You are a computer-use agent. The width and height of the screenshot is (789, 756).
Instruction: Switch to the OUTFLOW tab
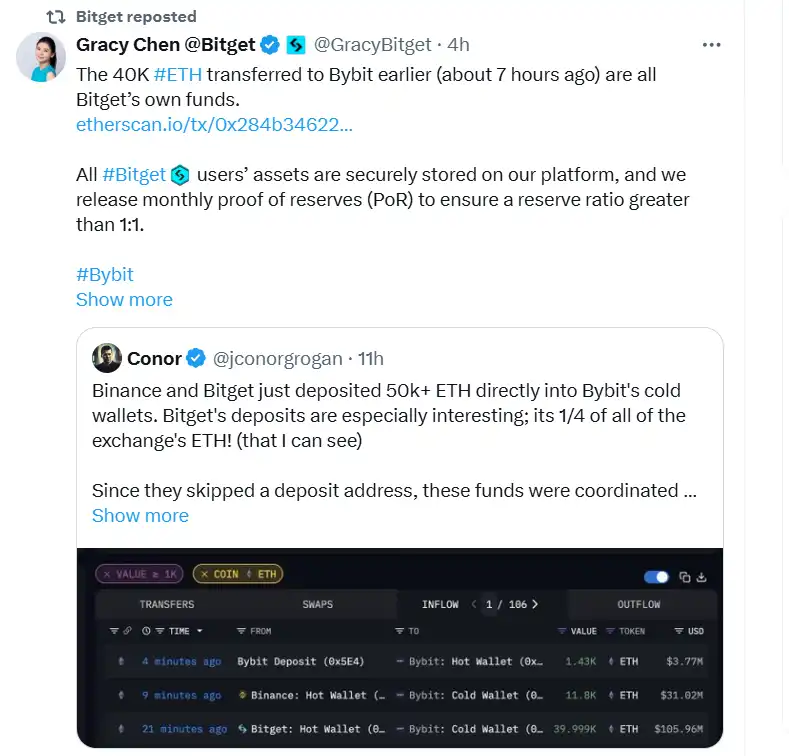(638, 604)
